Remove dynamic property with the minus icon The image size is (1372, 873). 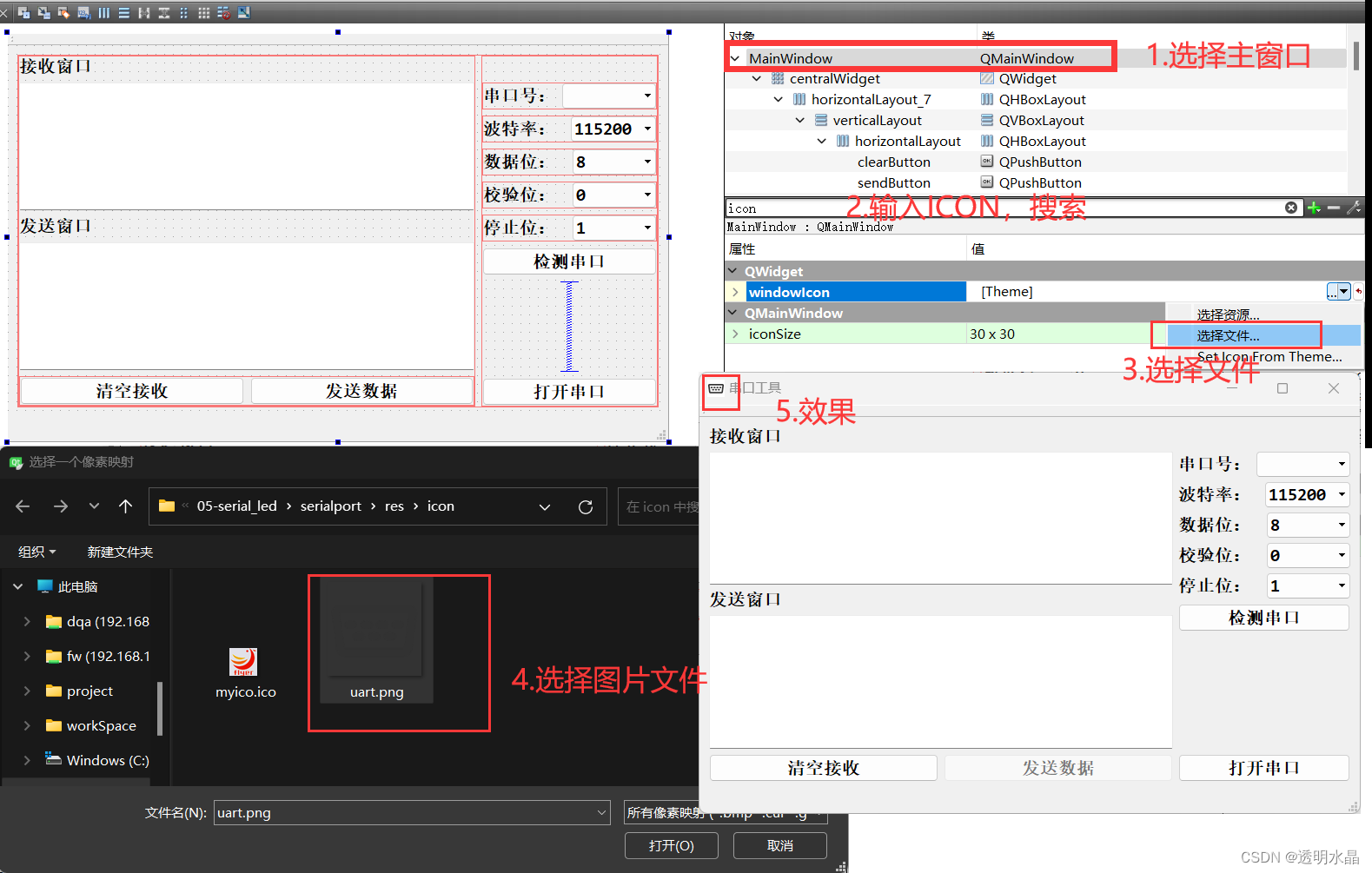tap(1334, 208)
